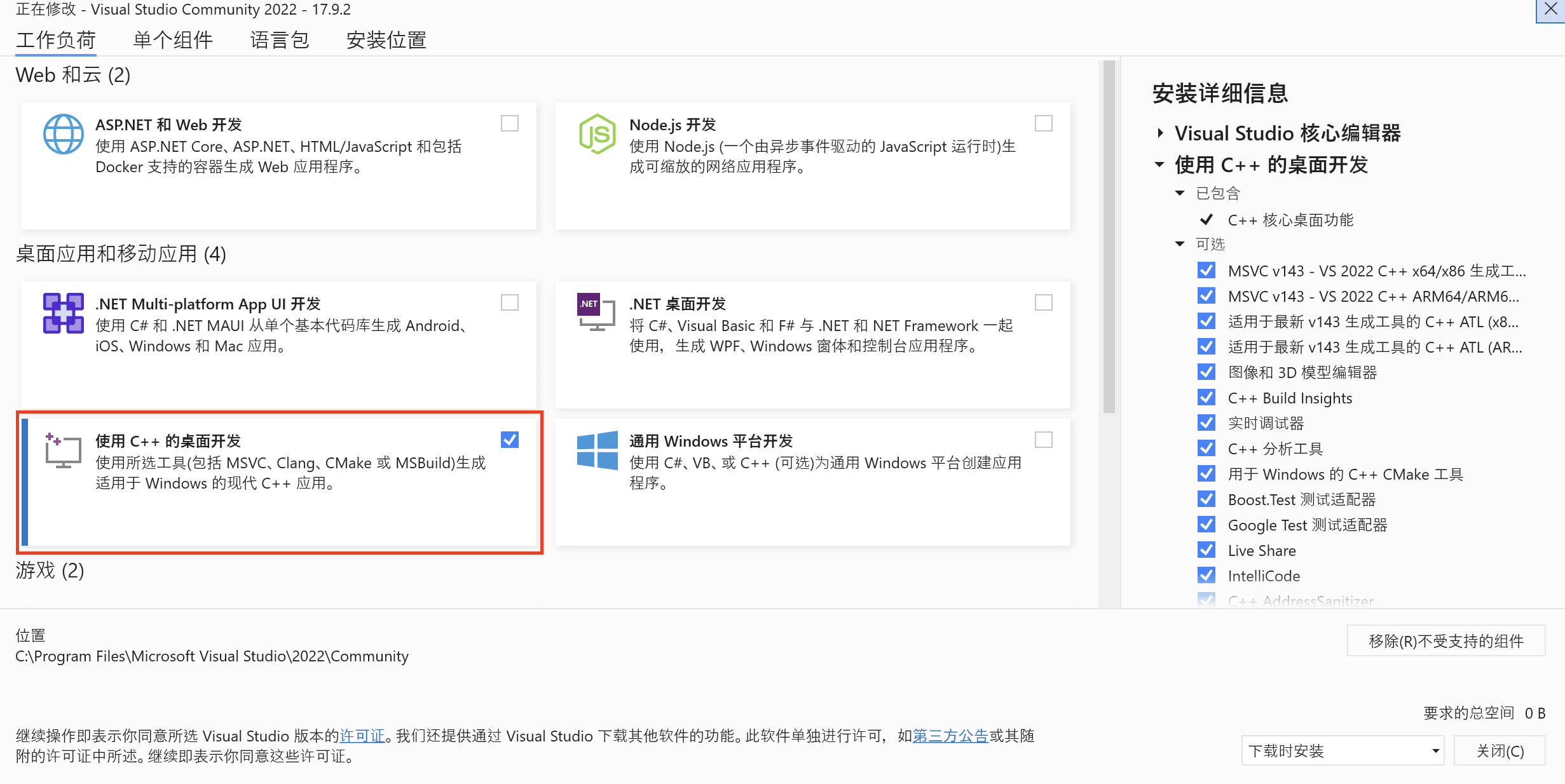Click the 移除(R)不受支持的组件 button
The width and height of the screenshot is (1565, 784).
click(x=1445, y=641)
